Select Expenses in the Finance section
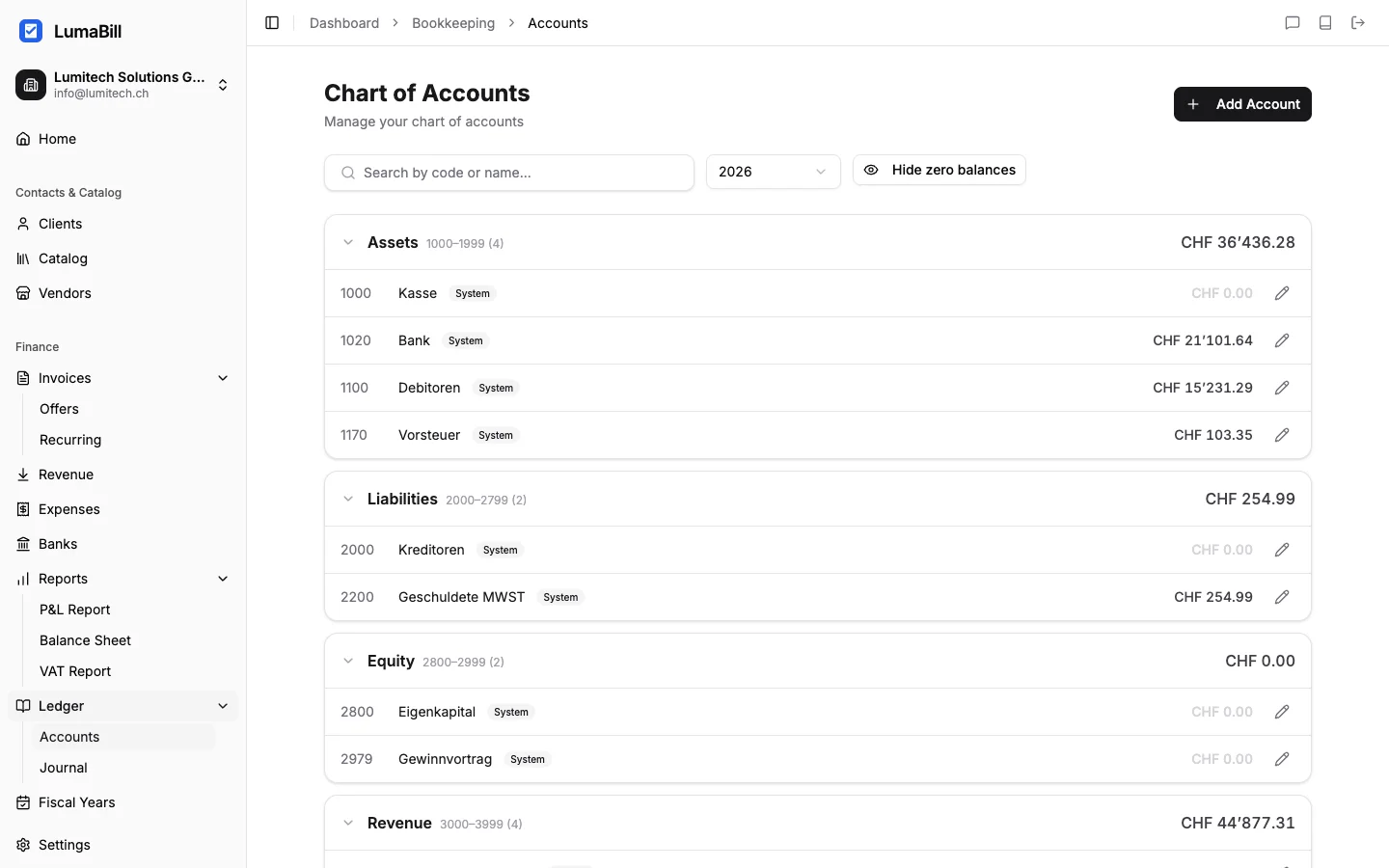Screen dimensions: 1389x868 click(68, 509)
